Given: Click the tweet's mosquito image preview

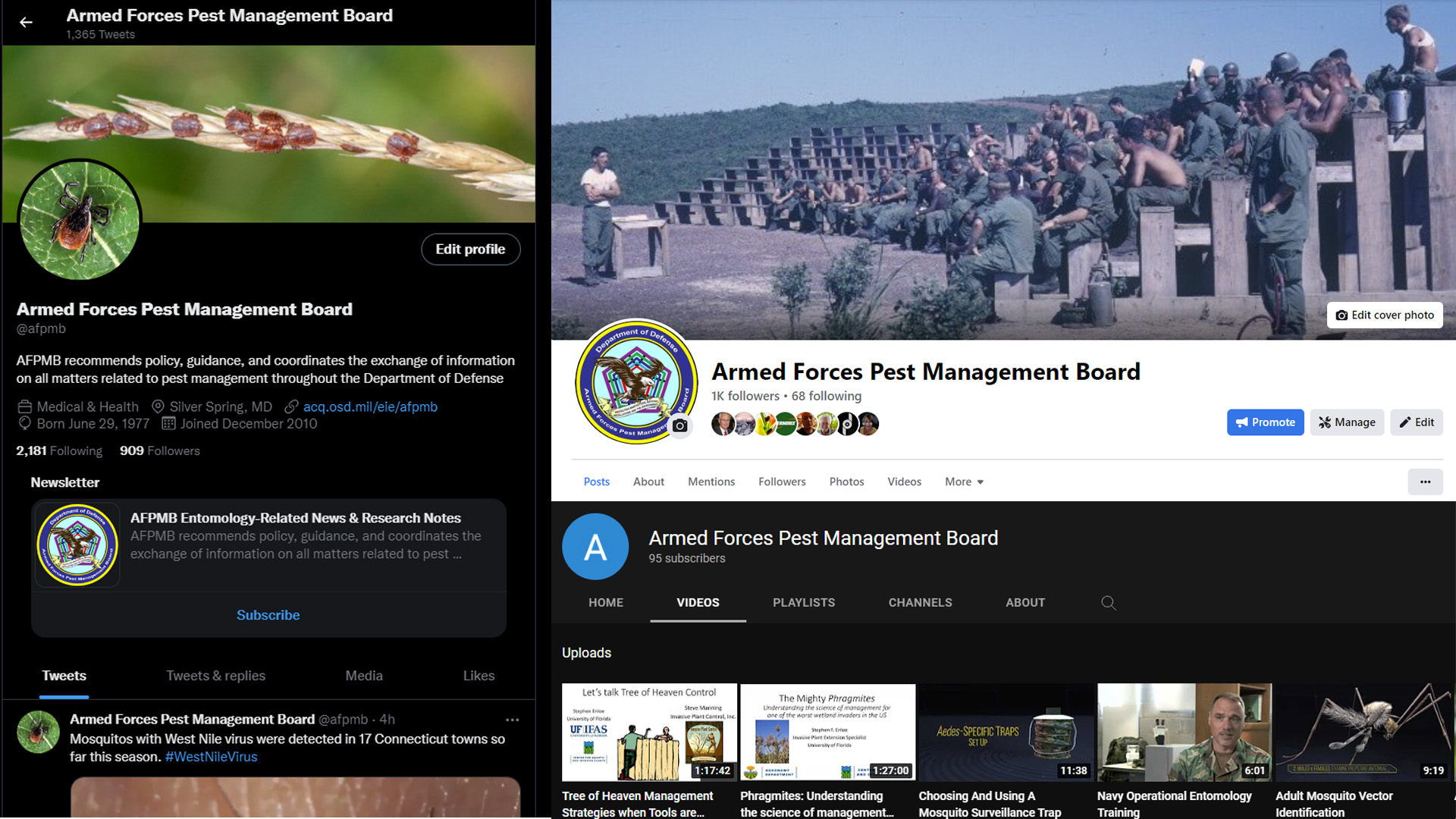Looking at the screenshot, I should [296, 797].
